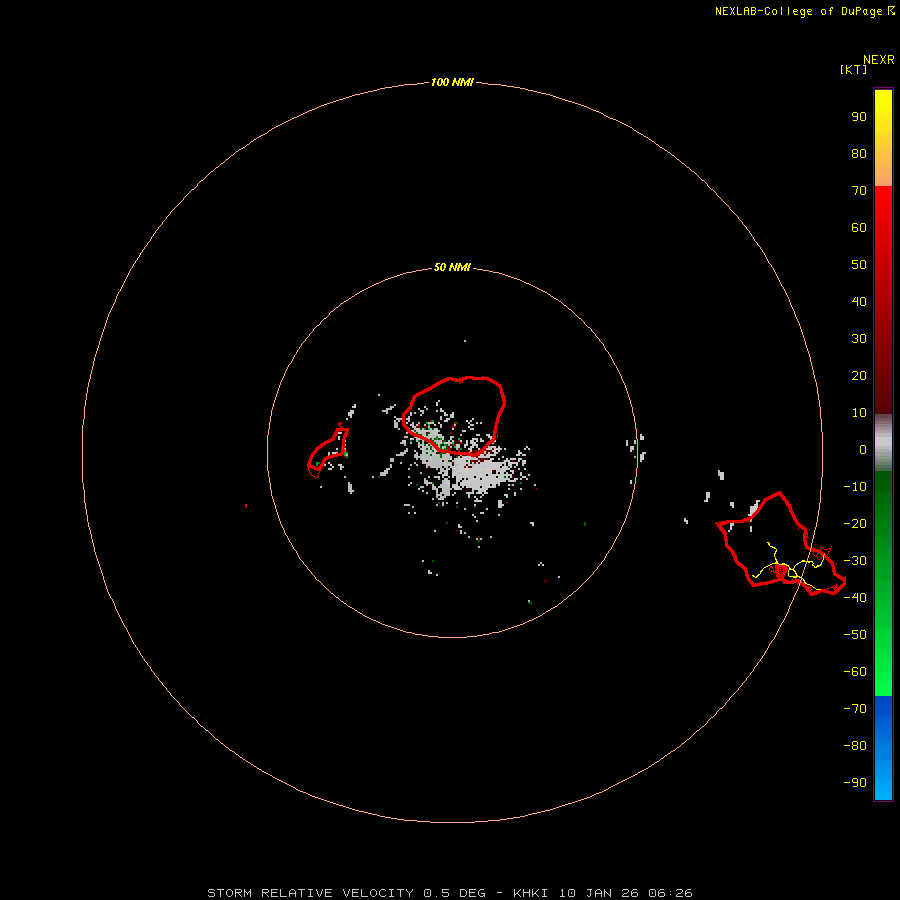Click the -90 value on velocity scale
900x900 pixels.
855,782
